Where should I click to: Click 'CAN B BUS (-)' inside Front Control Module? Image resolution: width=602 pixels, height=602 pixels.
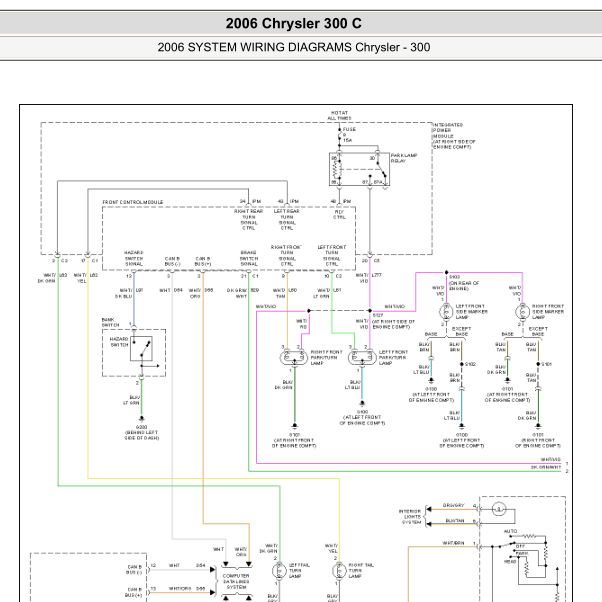172,261
